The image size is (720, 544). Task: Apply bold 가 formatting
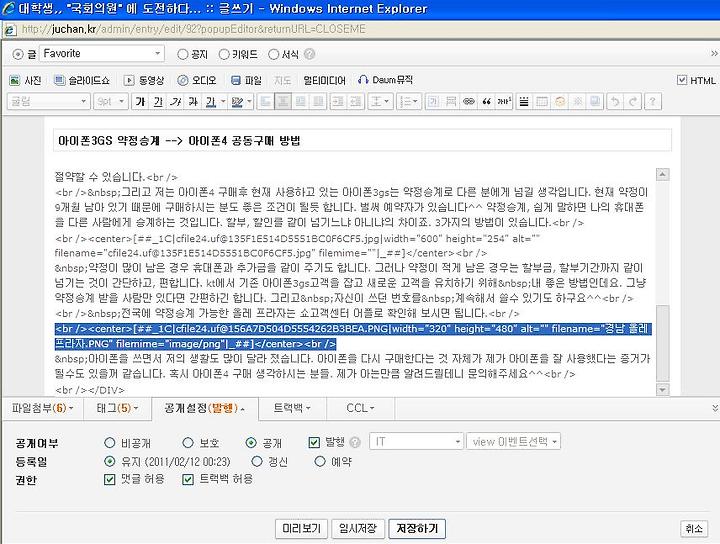click(x=141, y=101)
